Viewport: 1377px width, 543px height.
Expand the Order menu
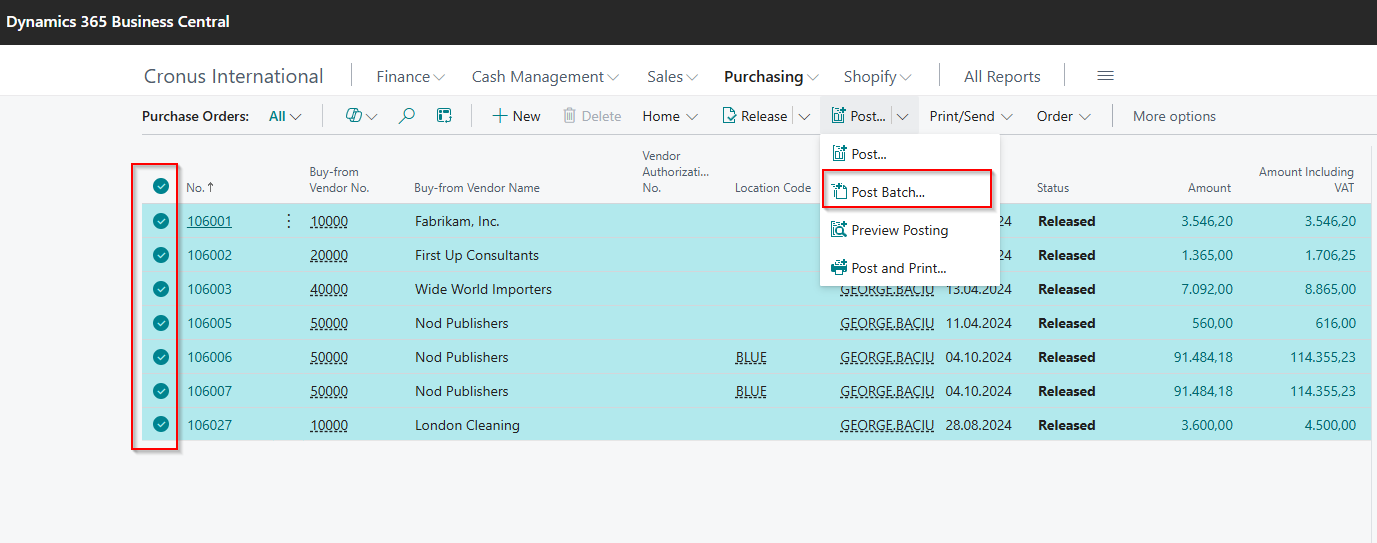point(1064,116)
